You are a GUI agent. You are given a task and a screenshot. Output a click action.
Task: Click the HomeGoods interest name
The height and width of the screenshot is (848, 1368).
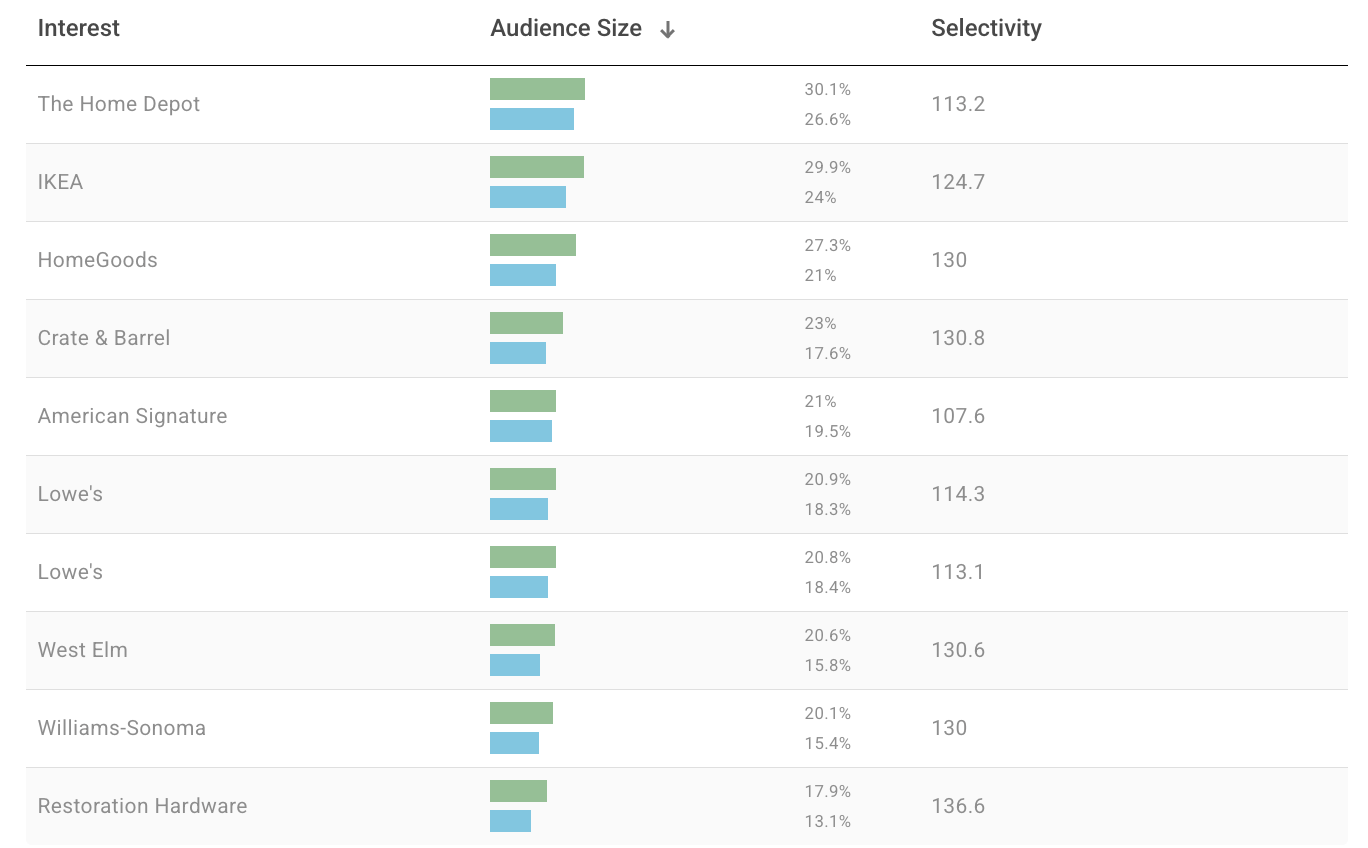click(97, 260)
